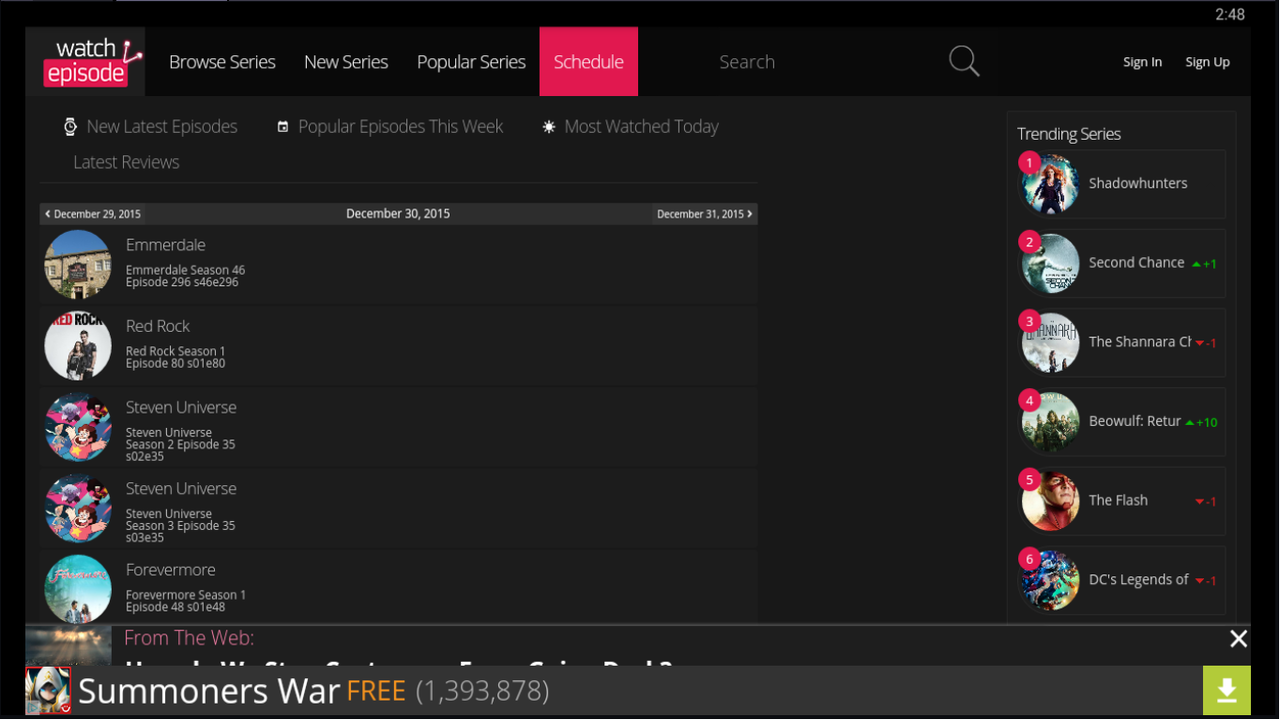Open the Shadowhunters trending series

pos(1137,183)
